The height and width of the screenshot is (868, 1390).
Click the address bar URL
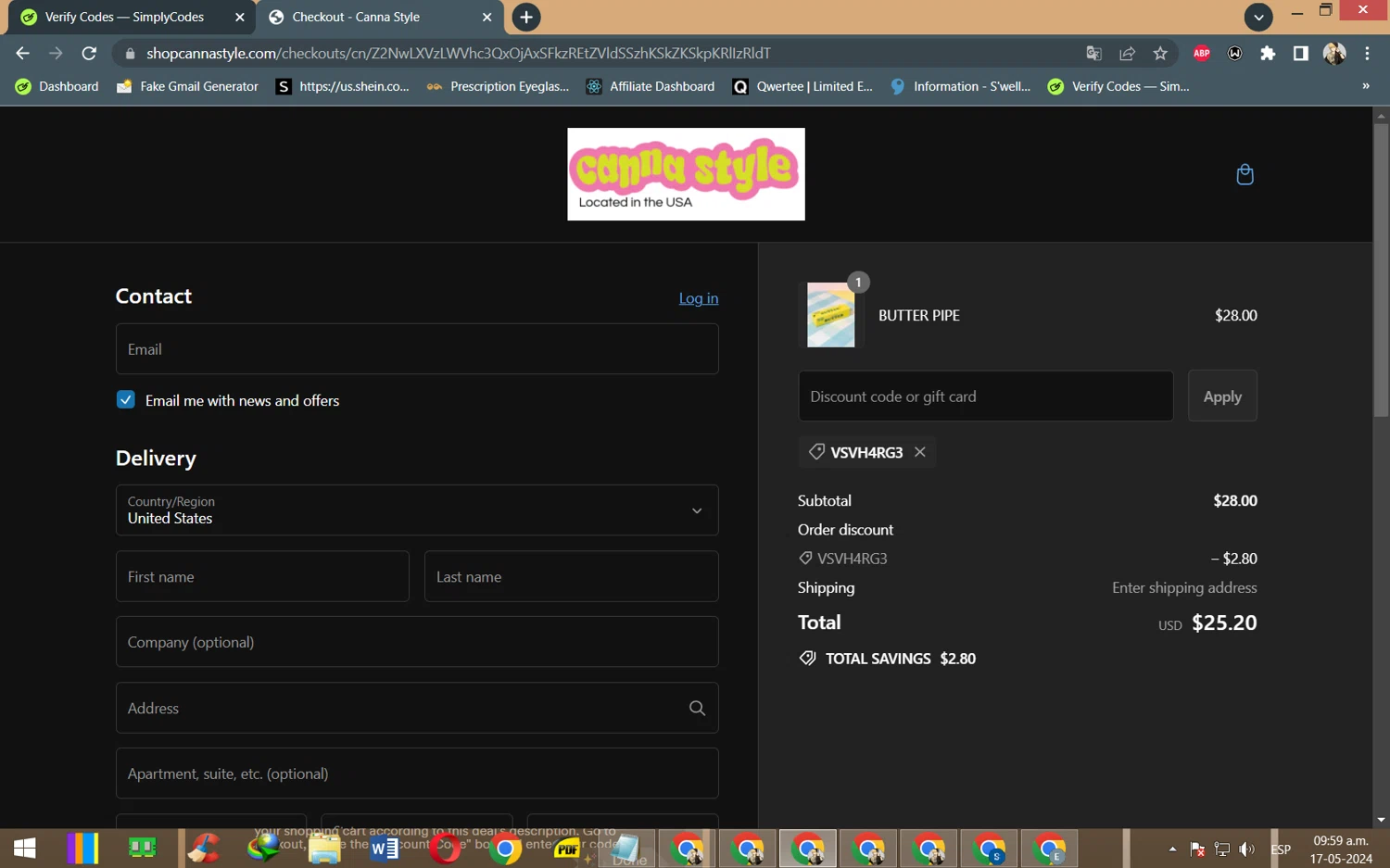coord(458,54)
